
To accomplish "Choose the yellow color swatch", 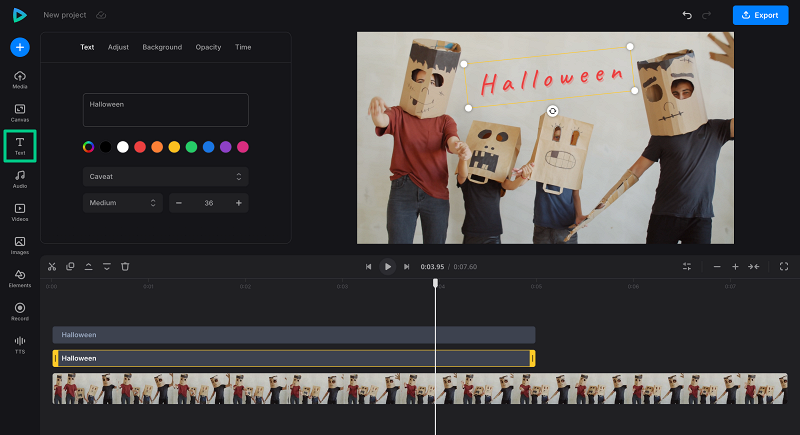I will click(x=174, y=147).
